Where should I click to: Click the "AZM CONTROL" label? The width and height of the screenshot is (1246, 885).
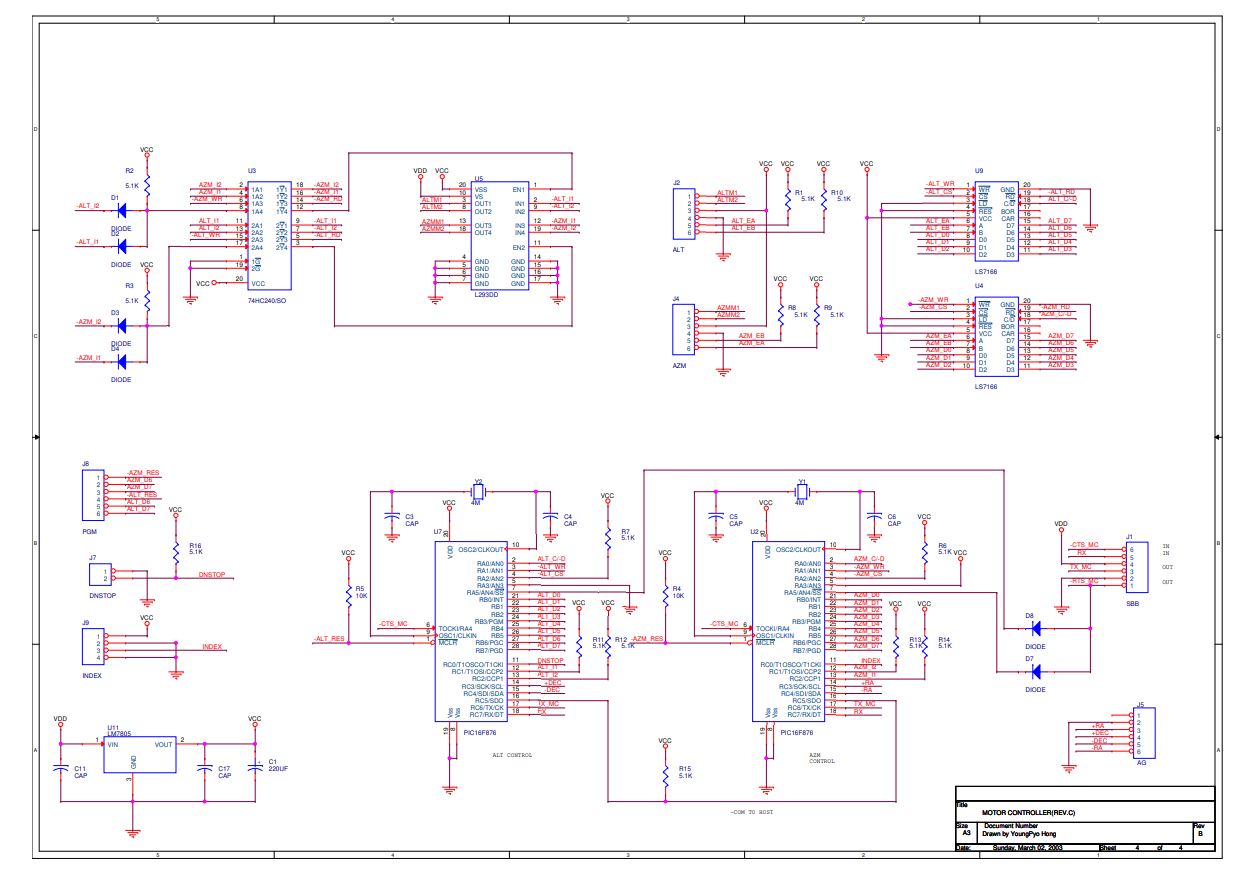click(x=822, y=758)
